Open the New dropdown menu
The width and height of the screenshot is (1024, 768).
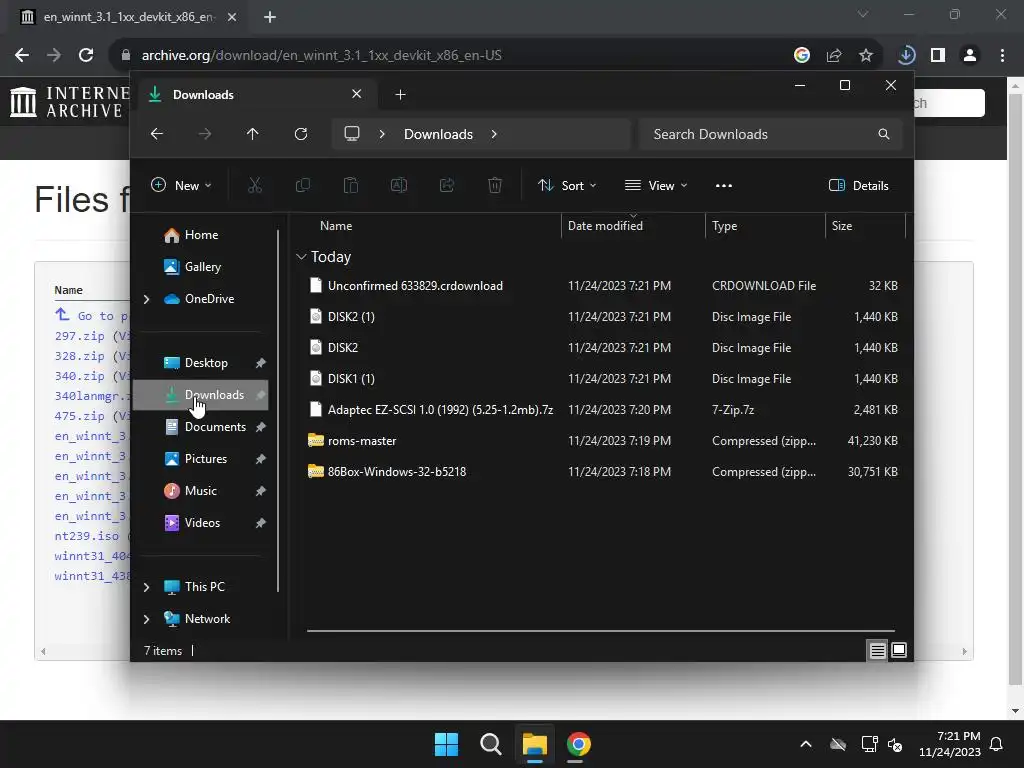(181, 185)
